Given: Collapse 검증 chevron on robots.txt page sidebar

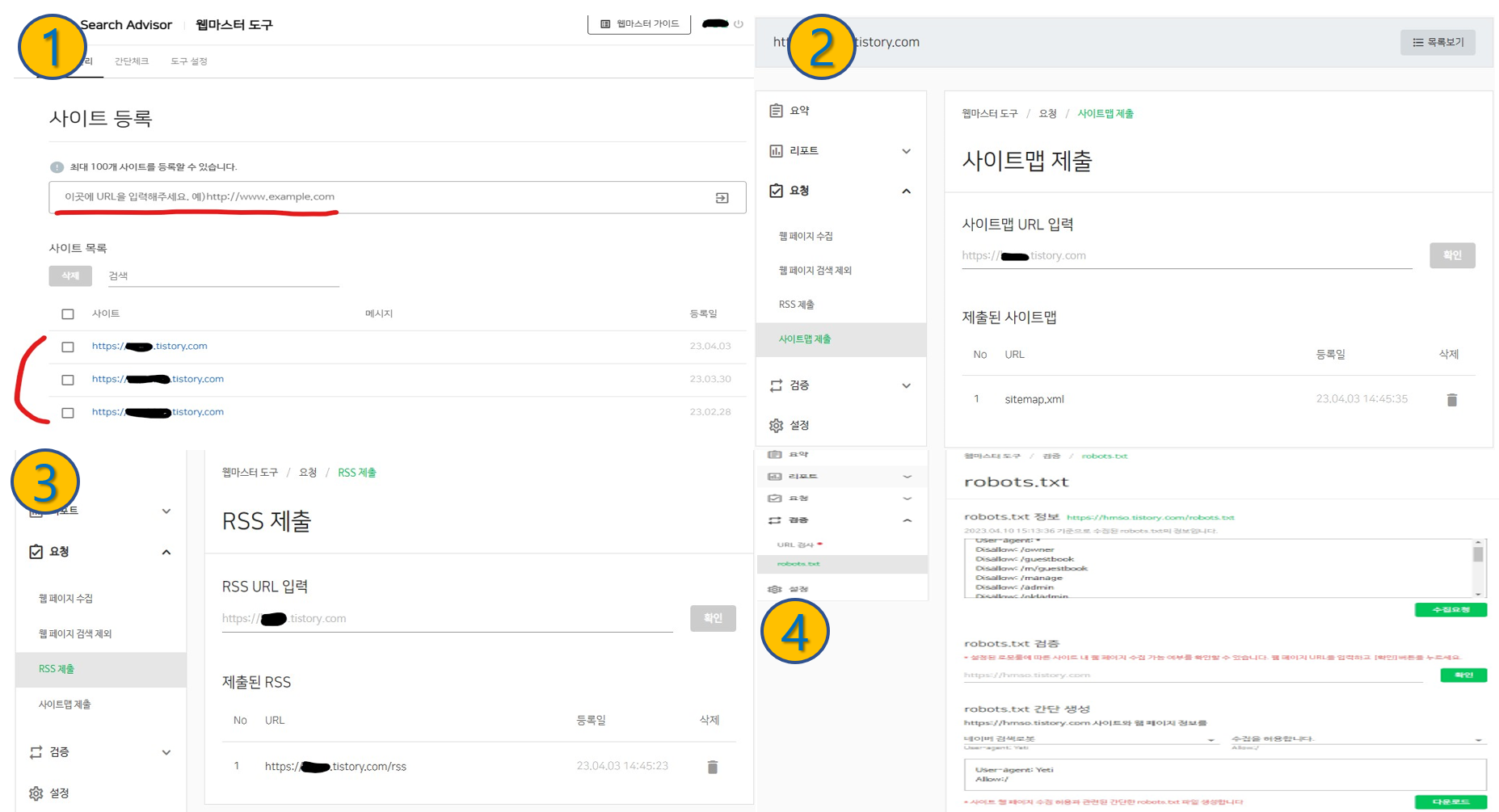Looking at the screenshot, I should coord(907,520).
